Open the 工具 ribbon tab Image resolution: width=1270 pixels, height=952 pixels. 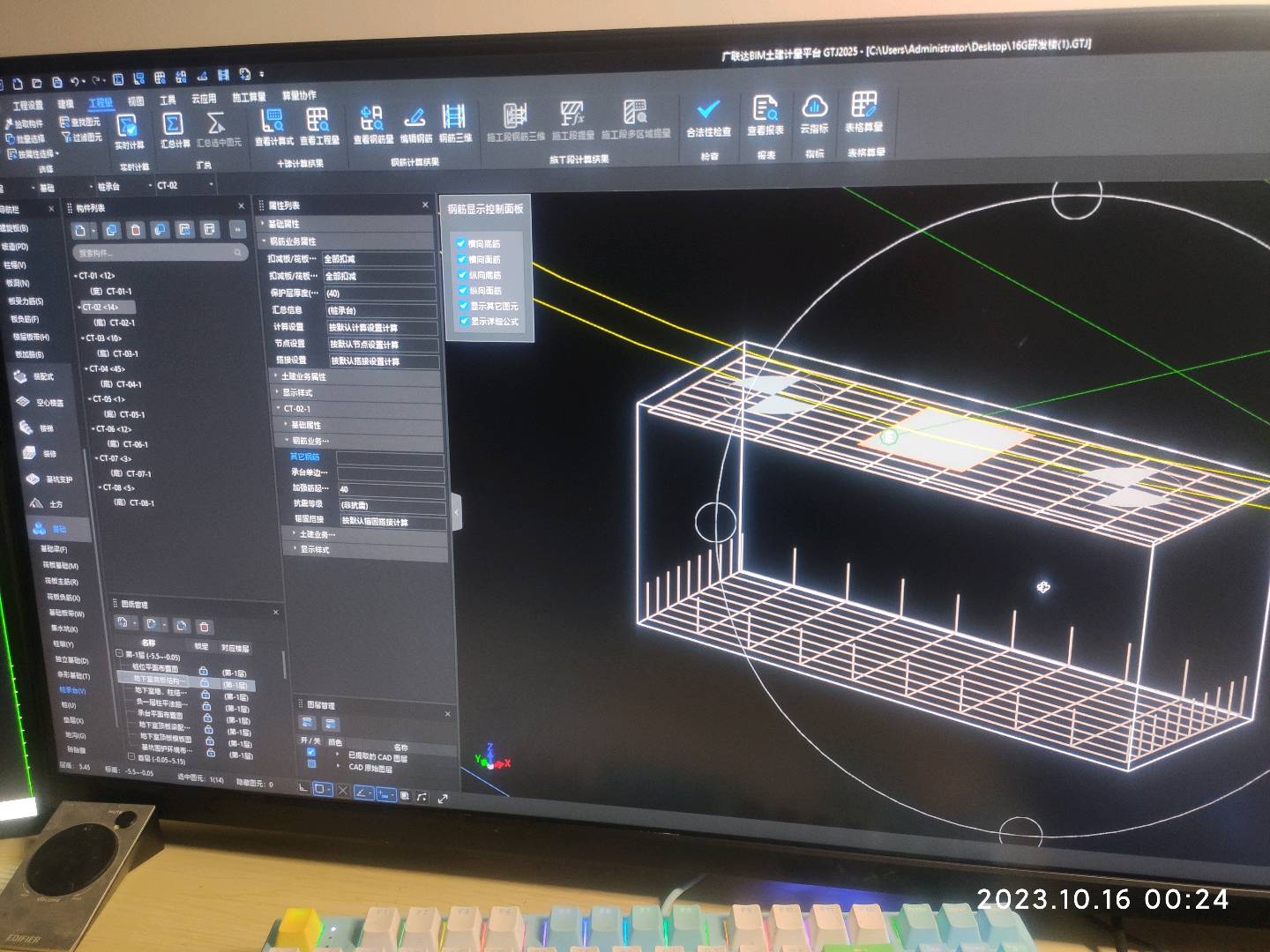168,100
